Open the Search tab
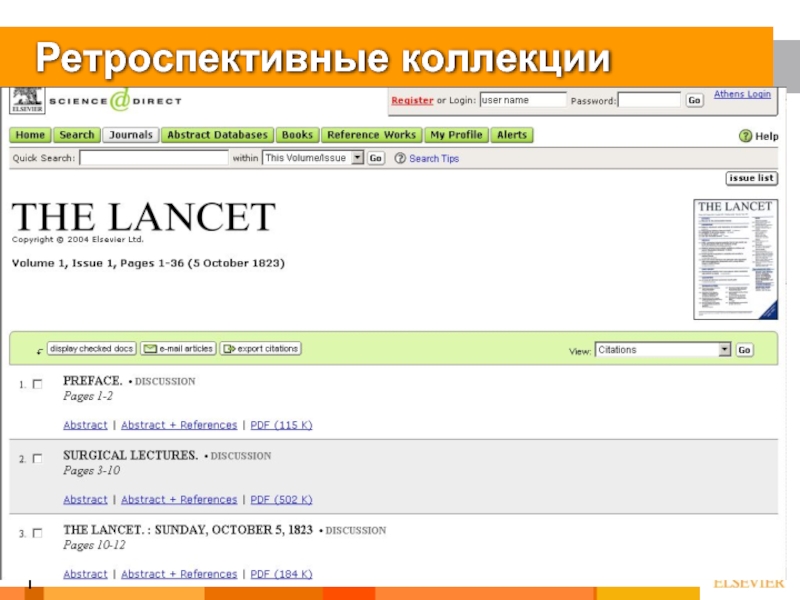The width and height of the screenshot is (800, 600). click(77, 135)
